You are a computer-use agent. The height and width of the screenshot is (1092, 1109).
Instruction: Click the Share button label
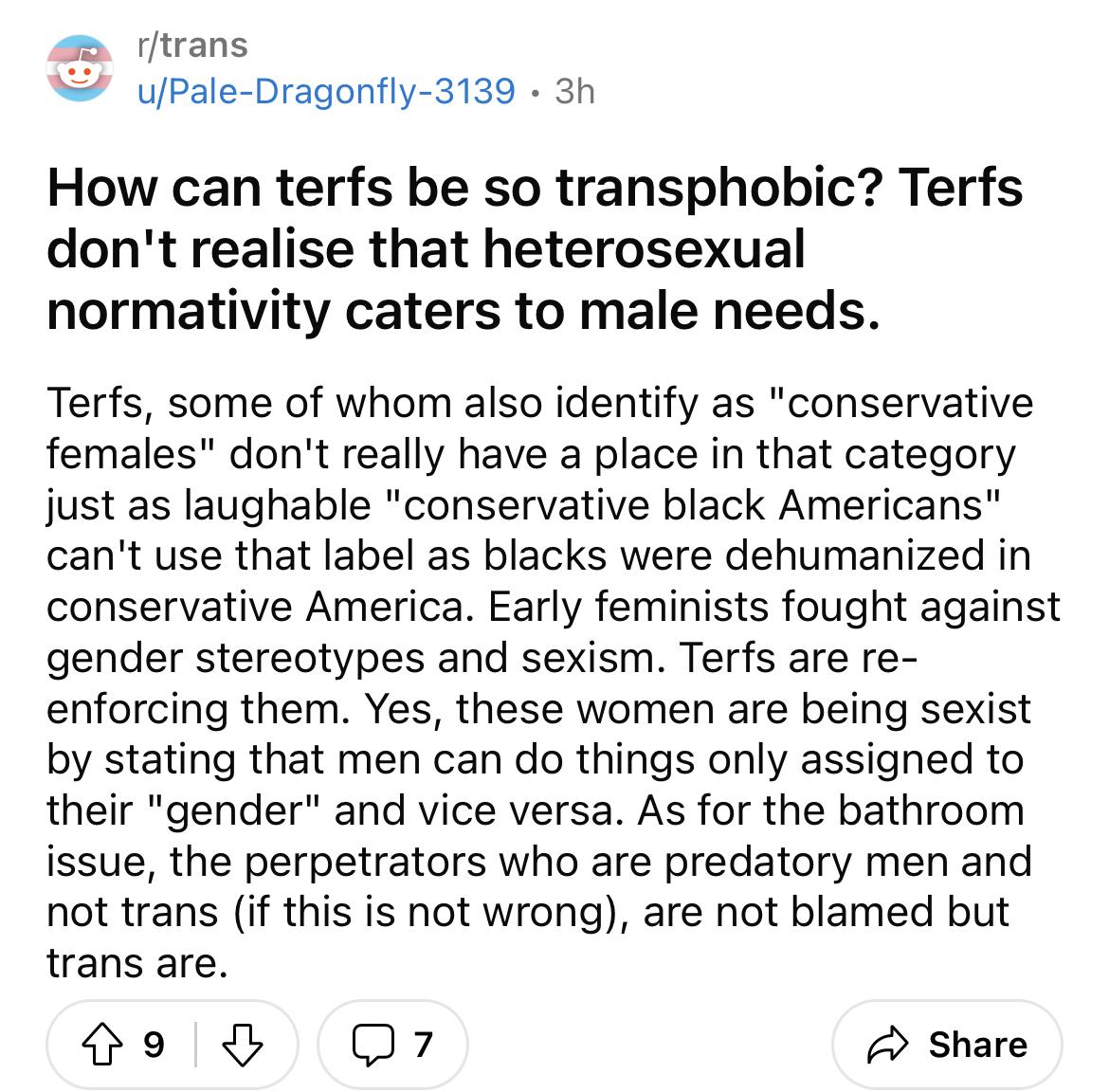pyautogui.click(x=977, y=1044)
